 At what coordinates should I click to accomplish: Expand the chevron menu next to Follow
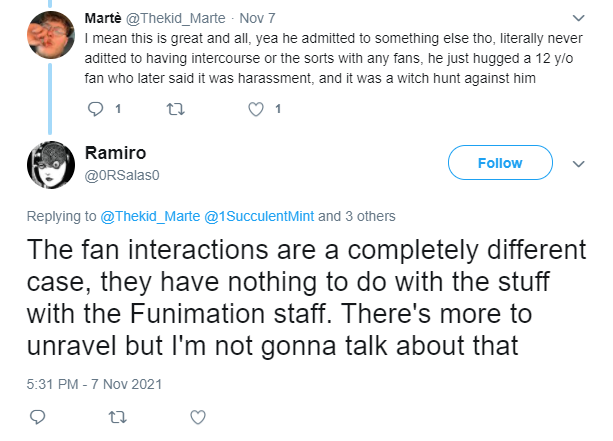coord(578,164)
